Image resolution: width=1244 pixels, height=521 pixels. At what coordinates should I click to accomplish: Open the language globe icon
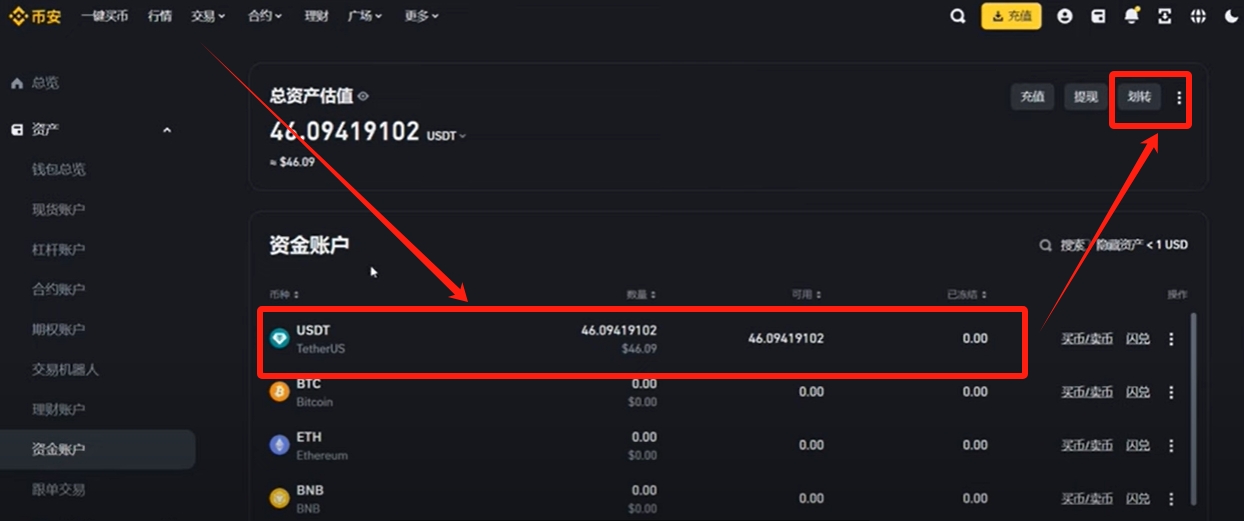(1198, 16)
